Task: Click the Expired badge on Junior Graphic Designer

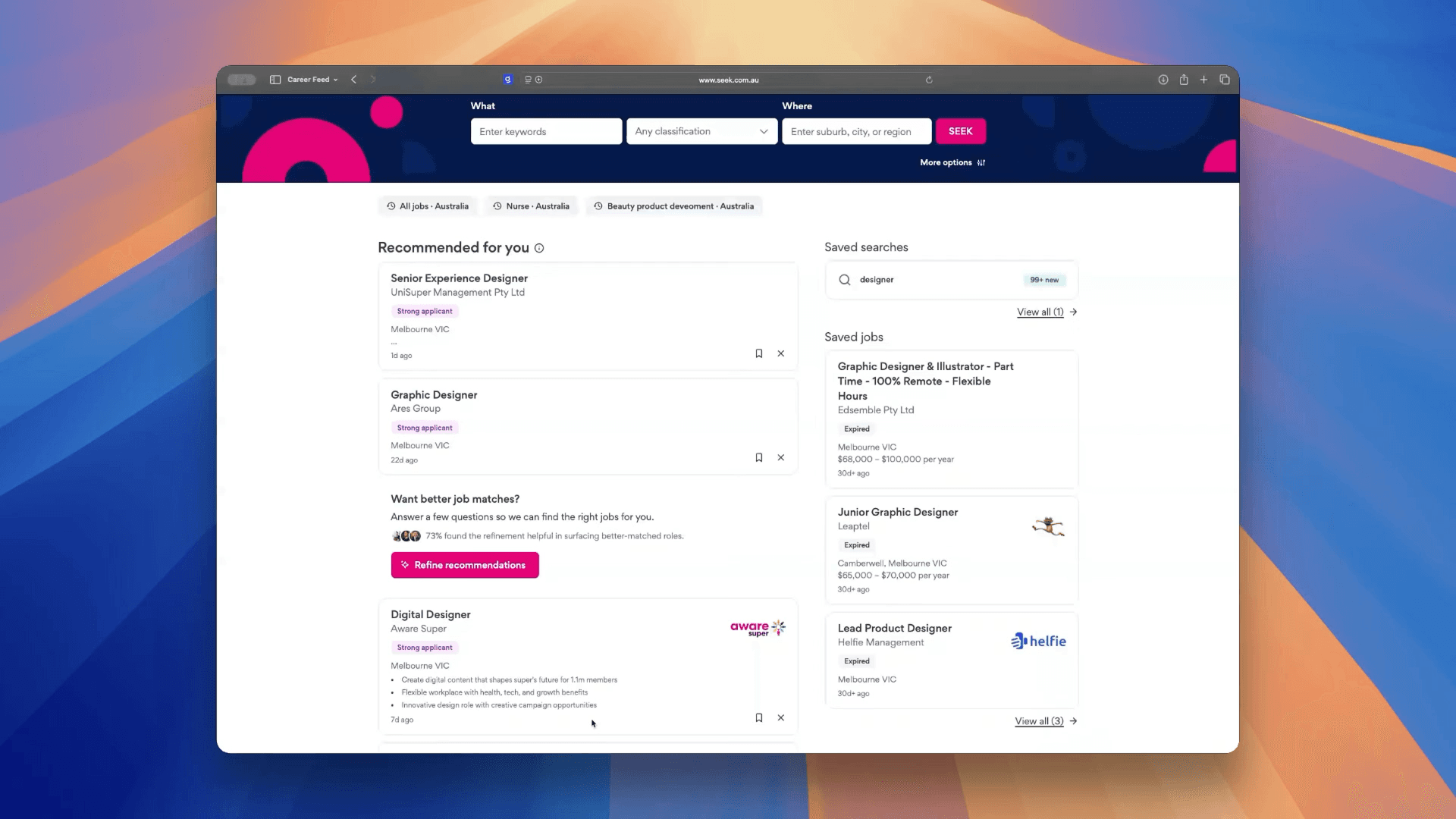Action: (x=857, y=545)
